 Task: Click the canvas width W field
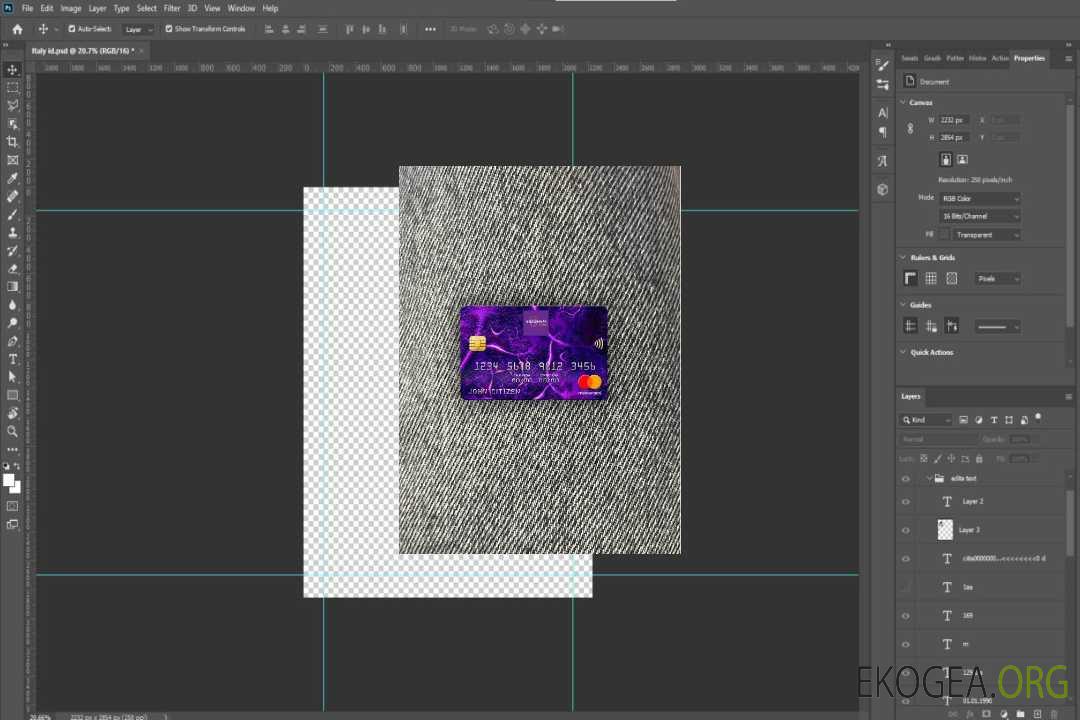[954, 120]
